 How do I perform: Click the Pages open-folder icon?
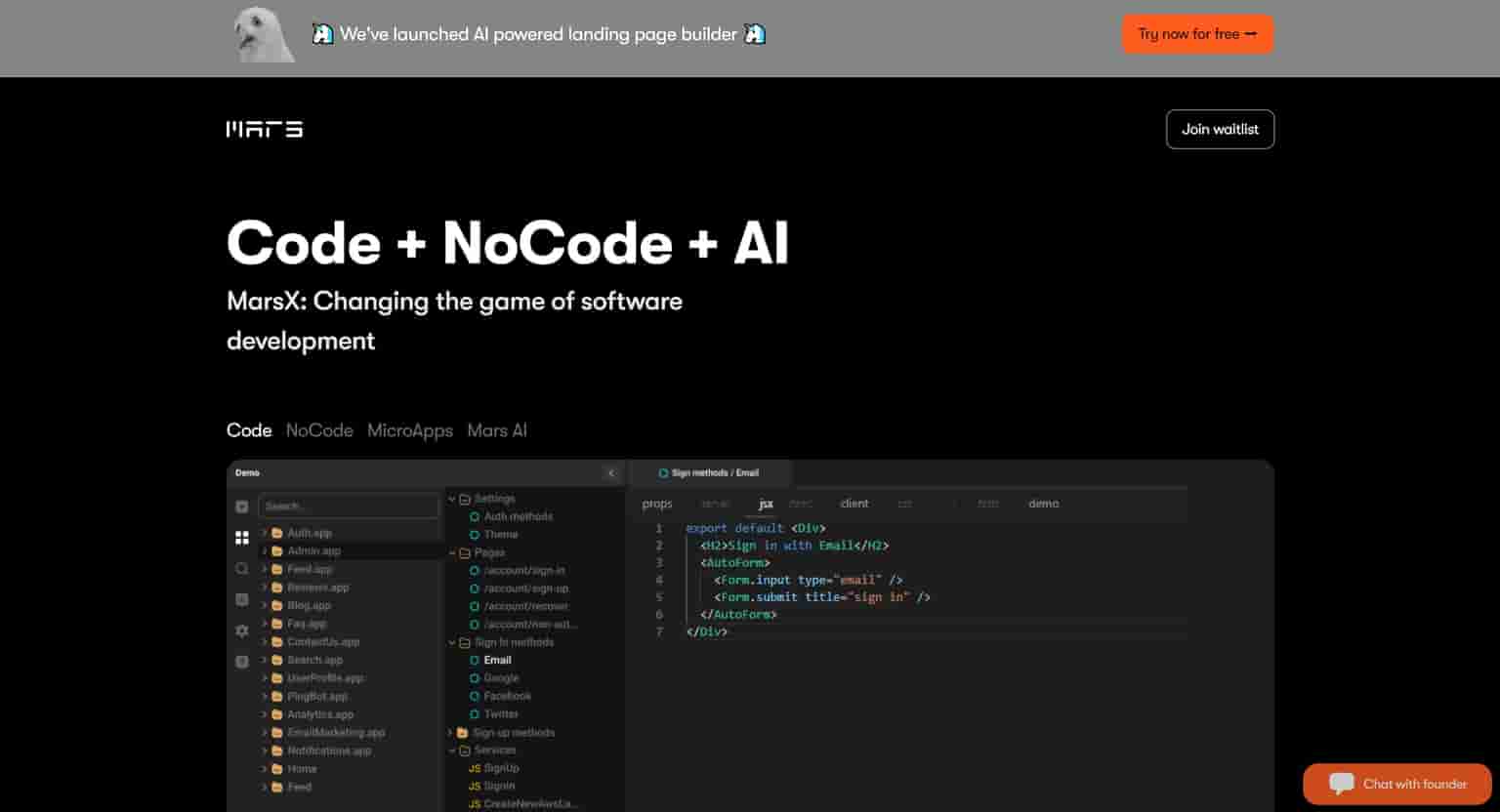tap(465, 552)
